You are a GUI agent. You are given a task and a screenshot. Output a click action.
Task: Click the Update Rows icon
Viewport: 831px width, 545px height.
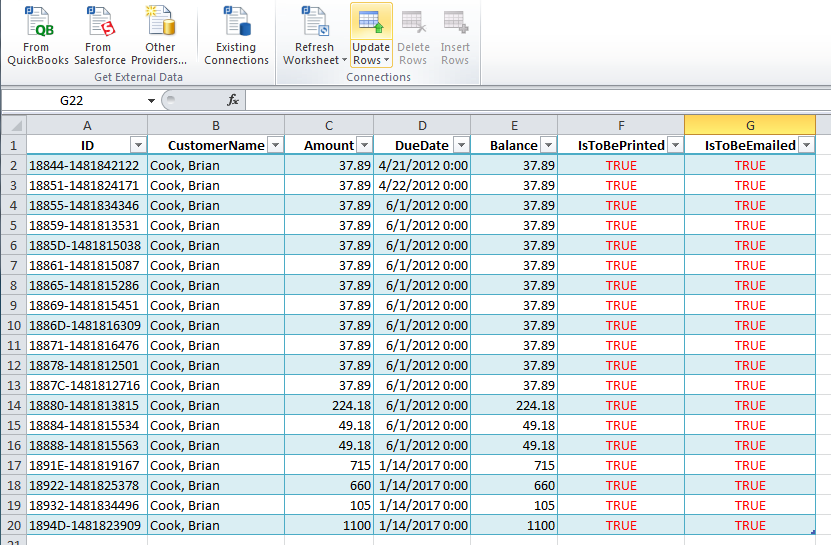tap(371, 22)
